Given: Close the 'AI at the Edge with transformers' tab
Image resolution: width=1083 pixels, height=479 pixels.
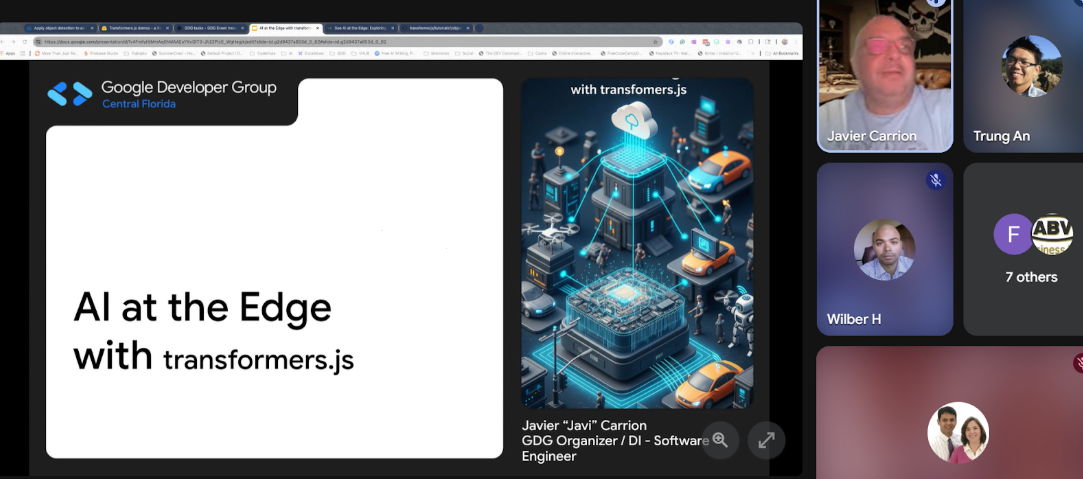Looking at the screenshot, I should (318, 28).
